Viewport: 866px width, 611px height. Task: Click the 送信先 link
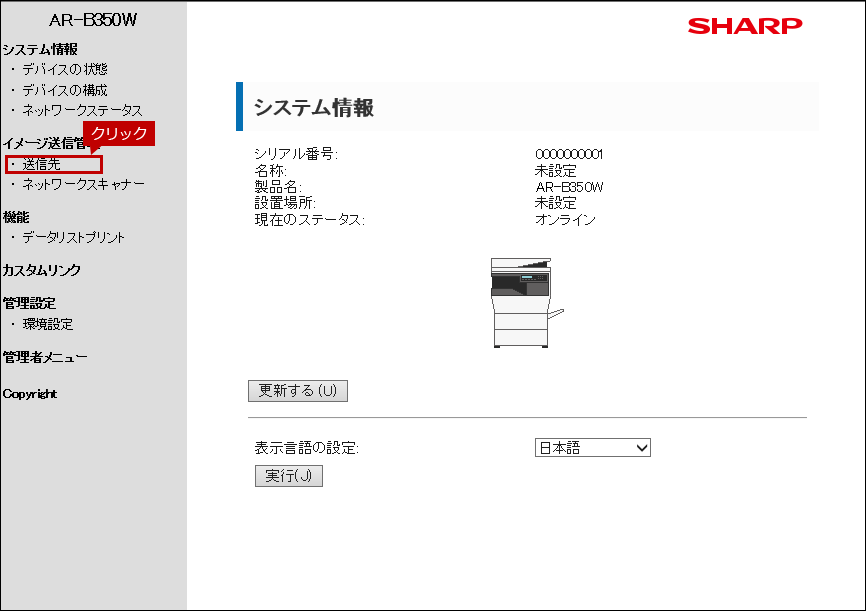(41, 164)
